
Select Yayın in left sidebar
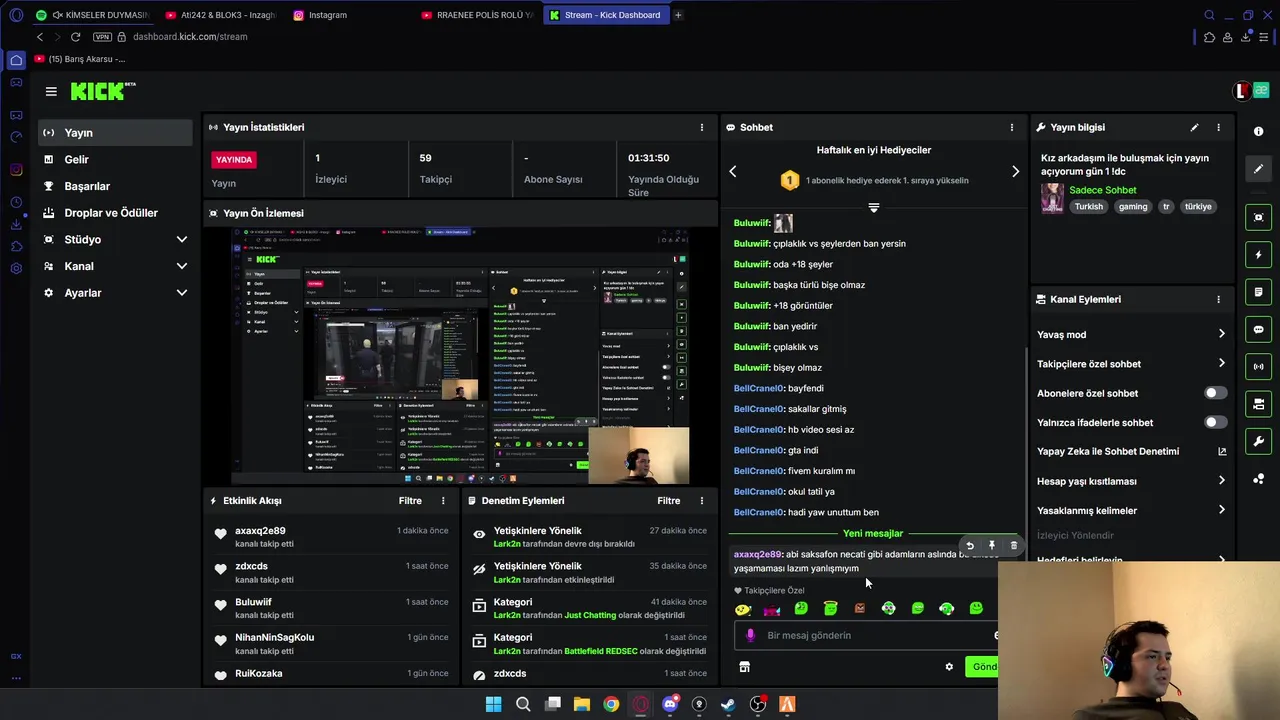[115, 133]
